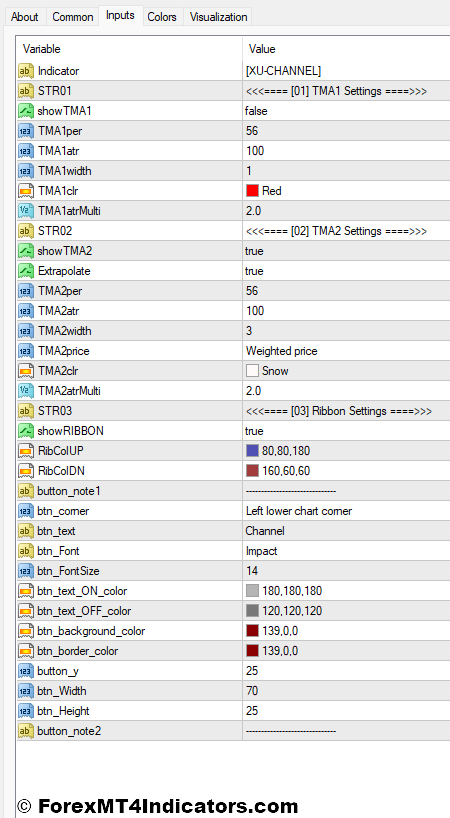Click the string icon beside Indicator
This screenshot has height=818, width=450.
pos(26,71)
